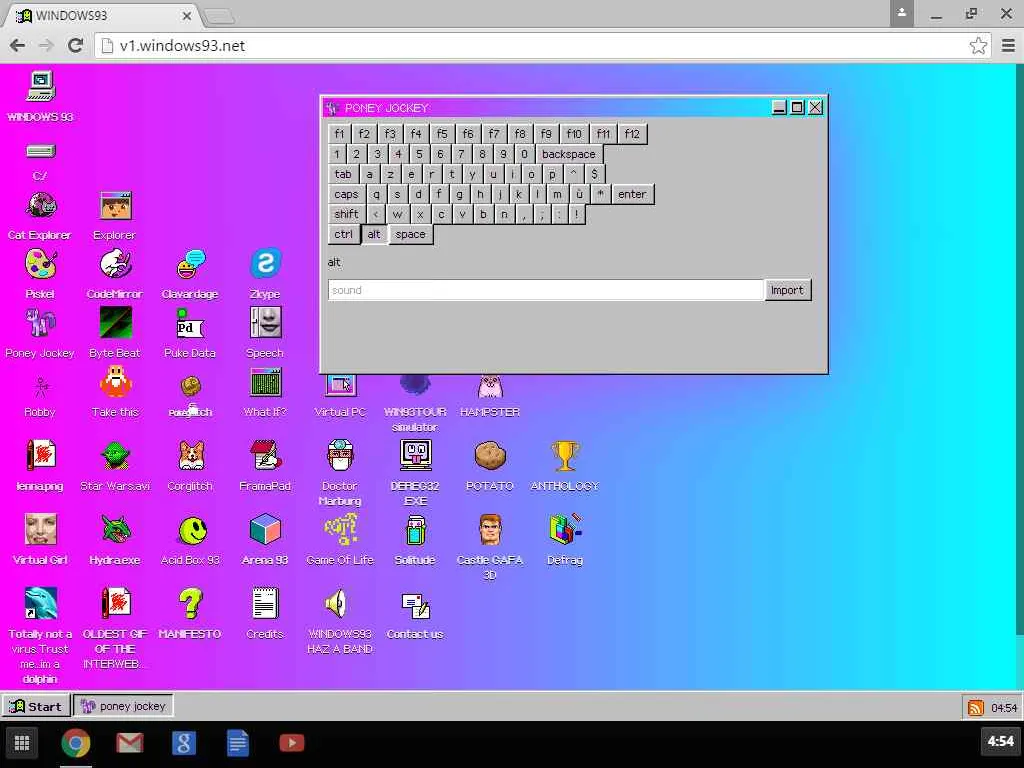Open the Chrome hamburger menu

[x=1008, y=46]
